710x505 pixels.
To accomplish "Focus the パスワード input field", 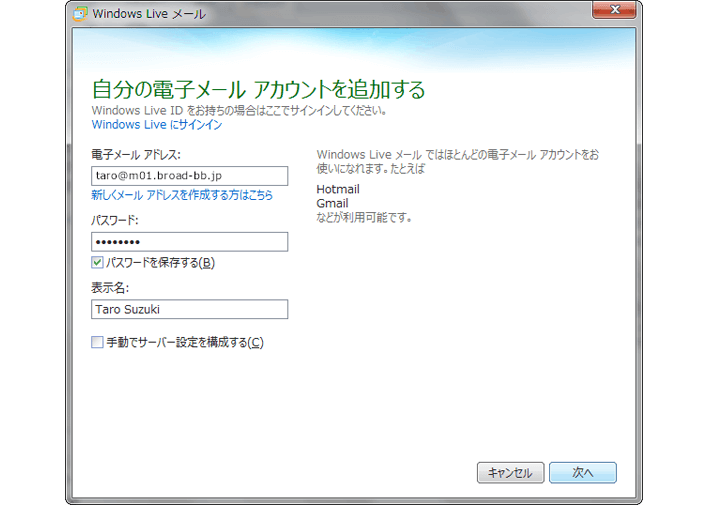I will (189, 242).
